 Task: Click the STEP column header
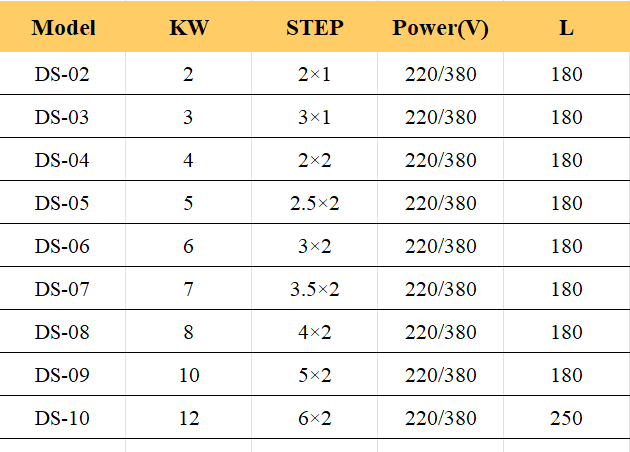[x=314, y=28]
